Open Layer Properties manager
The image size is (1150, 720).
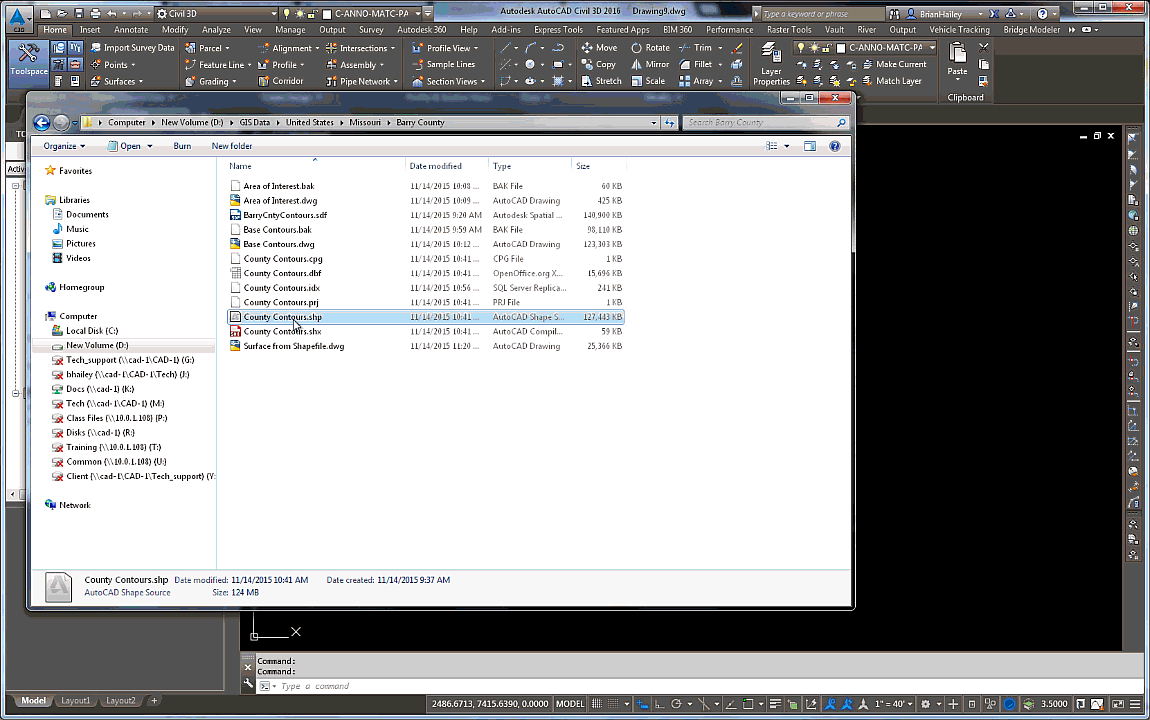(x=771, y=65)
